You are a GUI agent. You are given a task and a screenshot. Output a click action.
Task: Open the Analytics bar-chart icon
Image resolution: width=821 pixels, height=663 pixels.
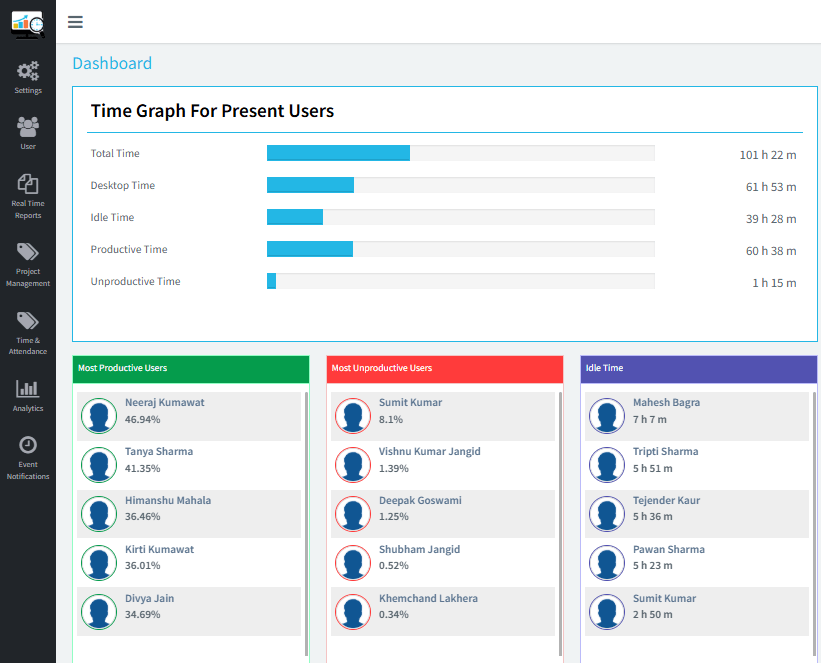tap(28, 389)
